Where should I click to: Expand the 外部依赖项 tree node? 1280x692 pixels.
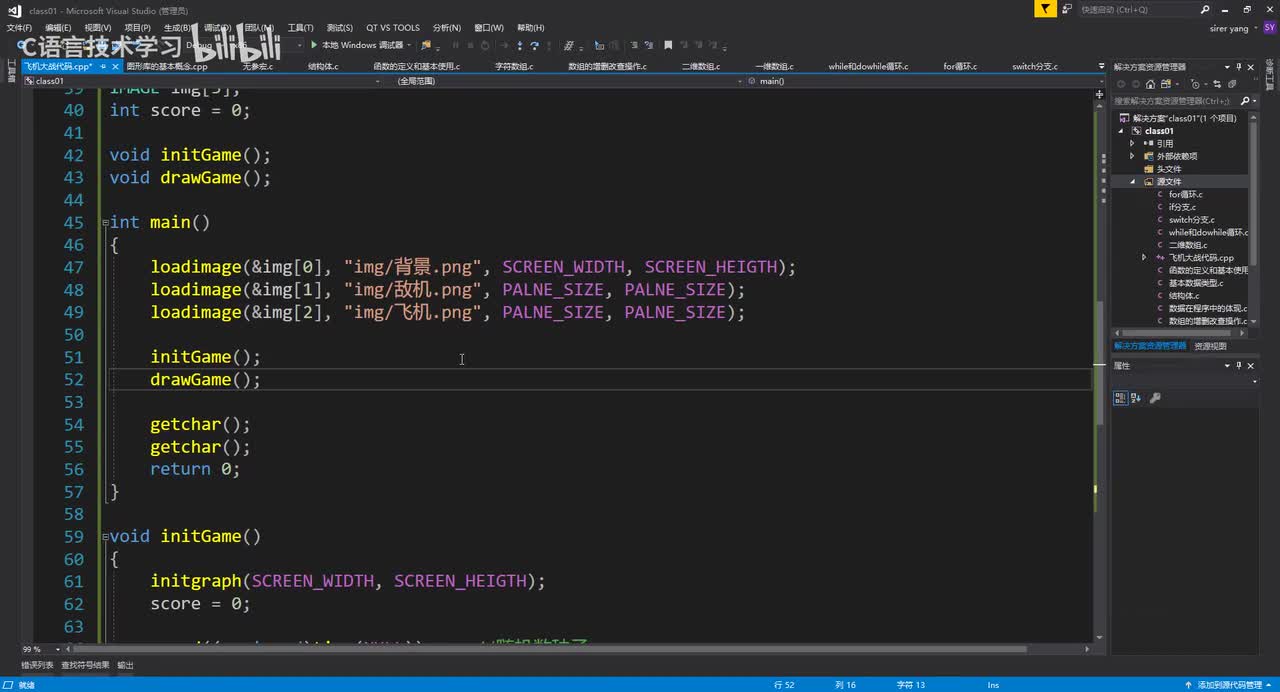coord(1133,156)
